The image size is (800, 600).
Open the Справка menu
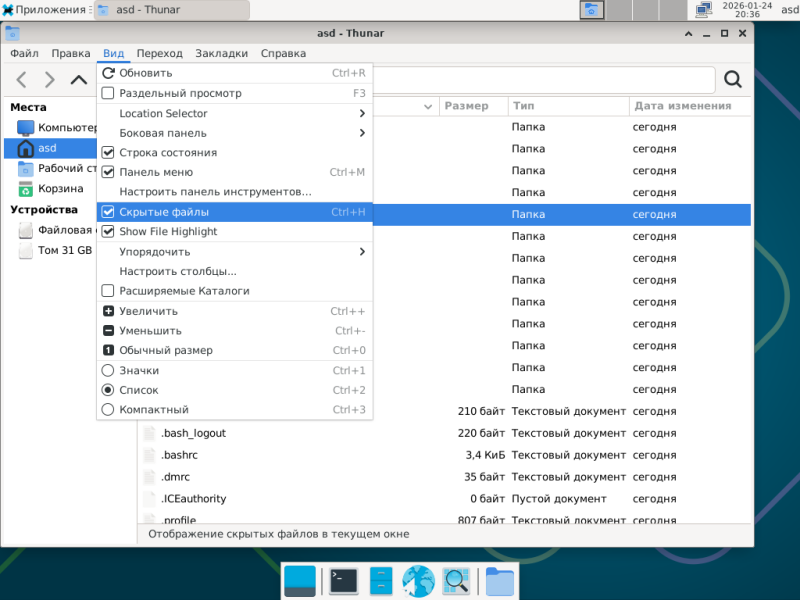coord(283,54)
